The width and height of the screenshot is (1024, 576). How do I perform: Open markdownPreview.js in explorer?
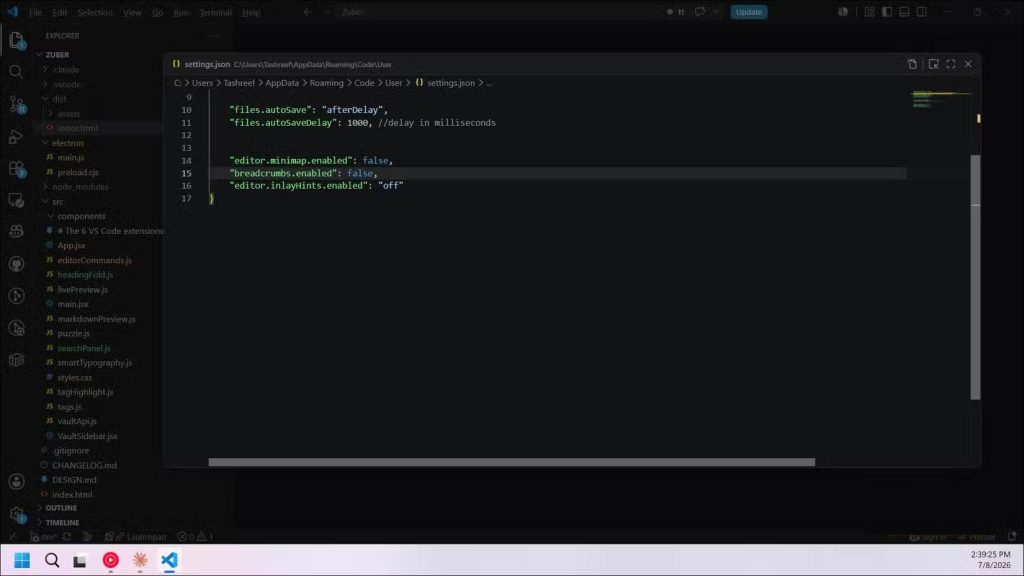click(96, 319)
